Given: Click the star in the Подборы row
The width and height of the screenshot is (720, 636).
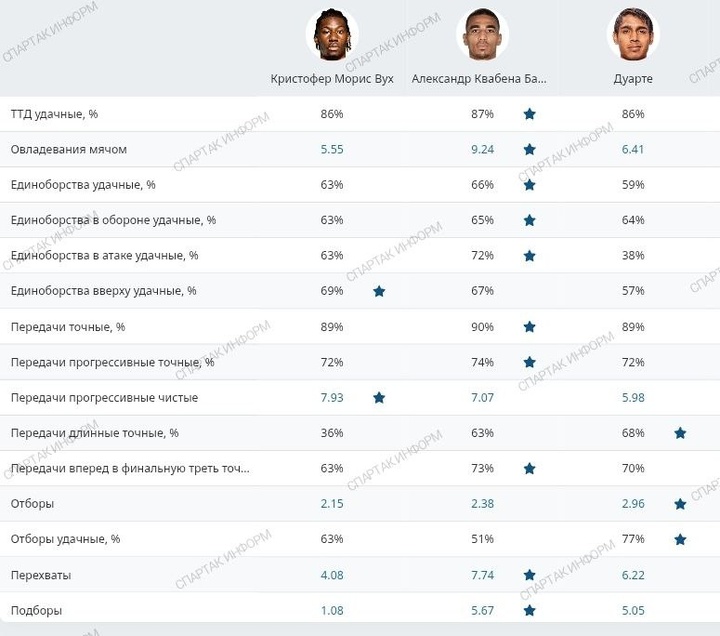Looking at the screenshot, I should point(529,610).
